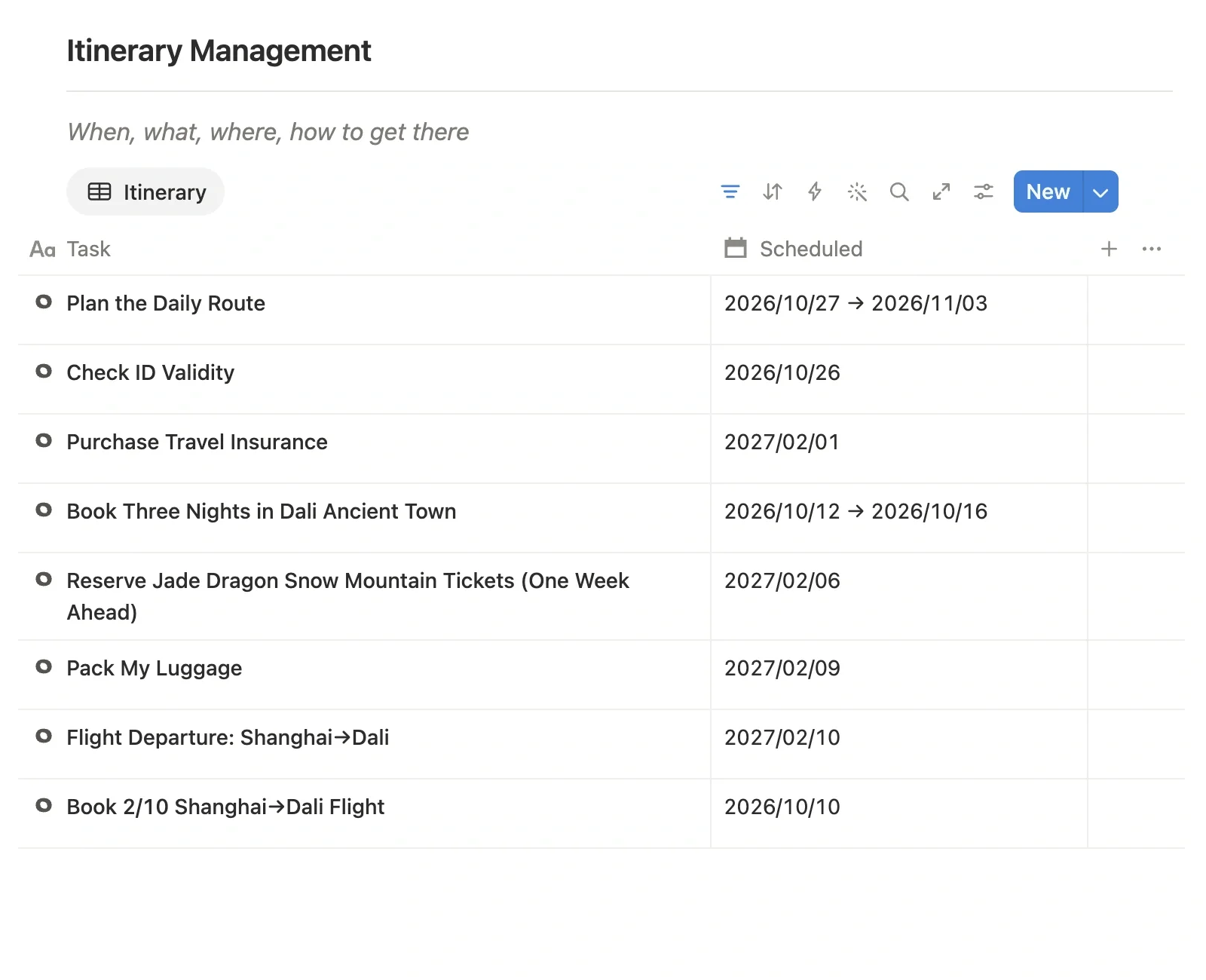Click the sort arrows icon

pyautogui.click(x=773, y=191)
